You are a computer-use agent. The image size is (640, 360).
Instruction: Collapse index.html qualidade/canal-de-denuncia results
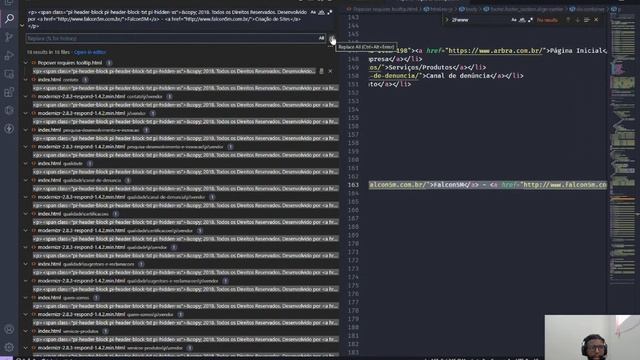(26, 180)
